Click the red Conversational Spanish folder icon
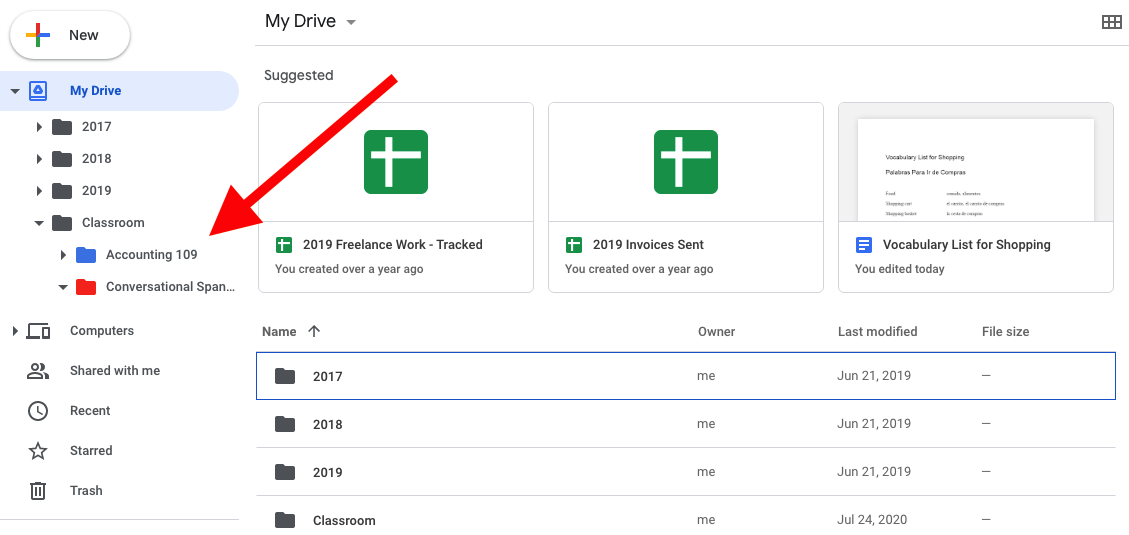The height and width of the screenshot is (535, 1129). tap(86, 287)
